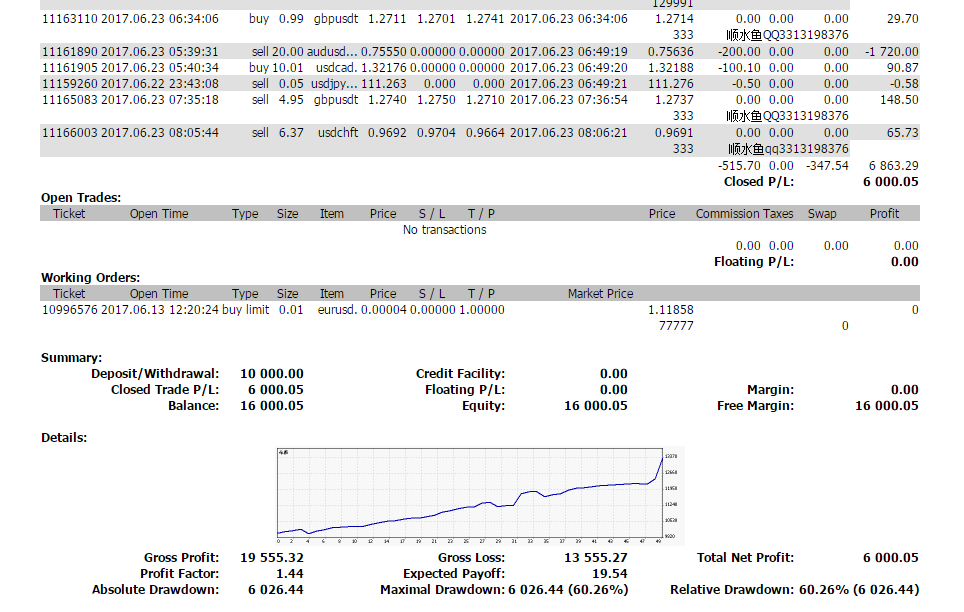Click the Expected Payoff value 19.54
The image size is (964, 612).
pyautogui.click(x=610, y=574)
